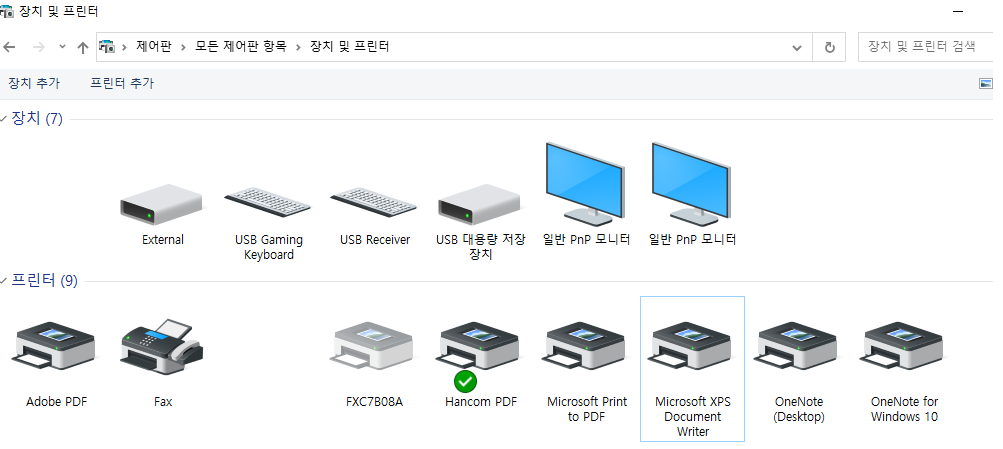
Task: Select the Hancom PDF default printer icon
Action: (480, 346)
